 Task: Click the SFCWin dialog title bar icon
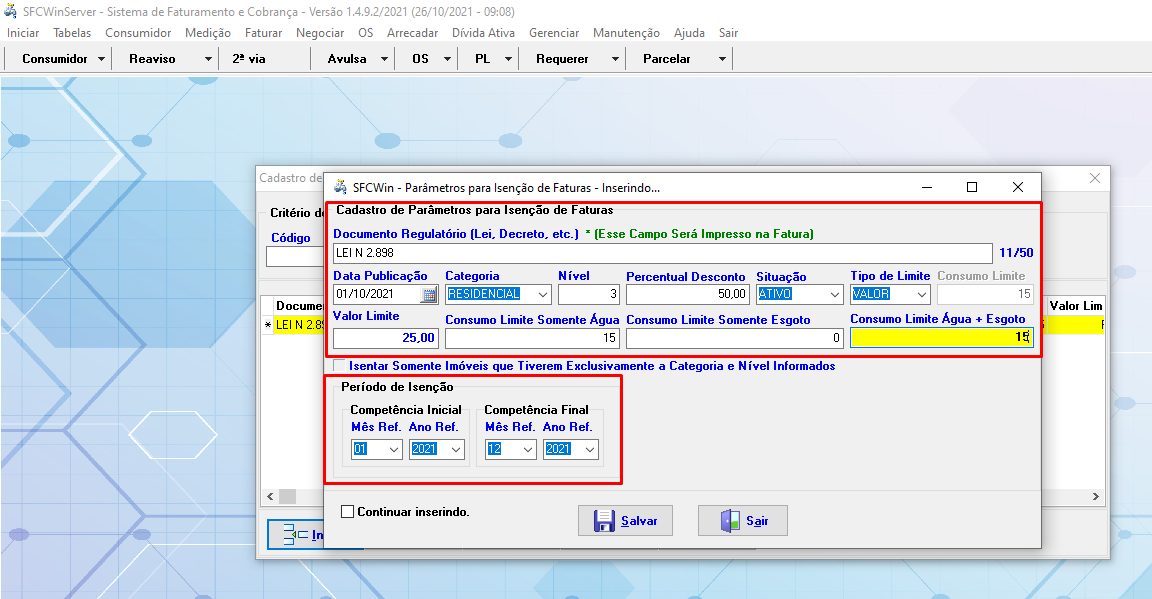tap(340, 187)
